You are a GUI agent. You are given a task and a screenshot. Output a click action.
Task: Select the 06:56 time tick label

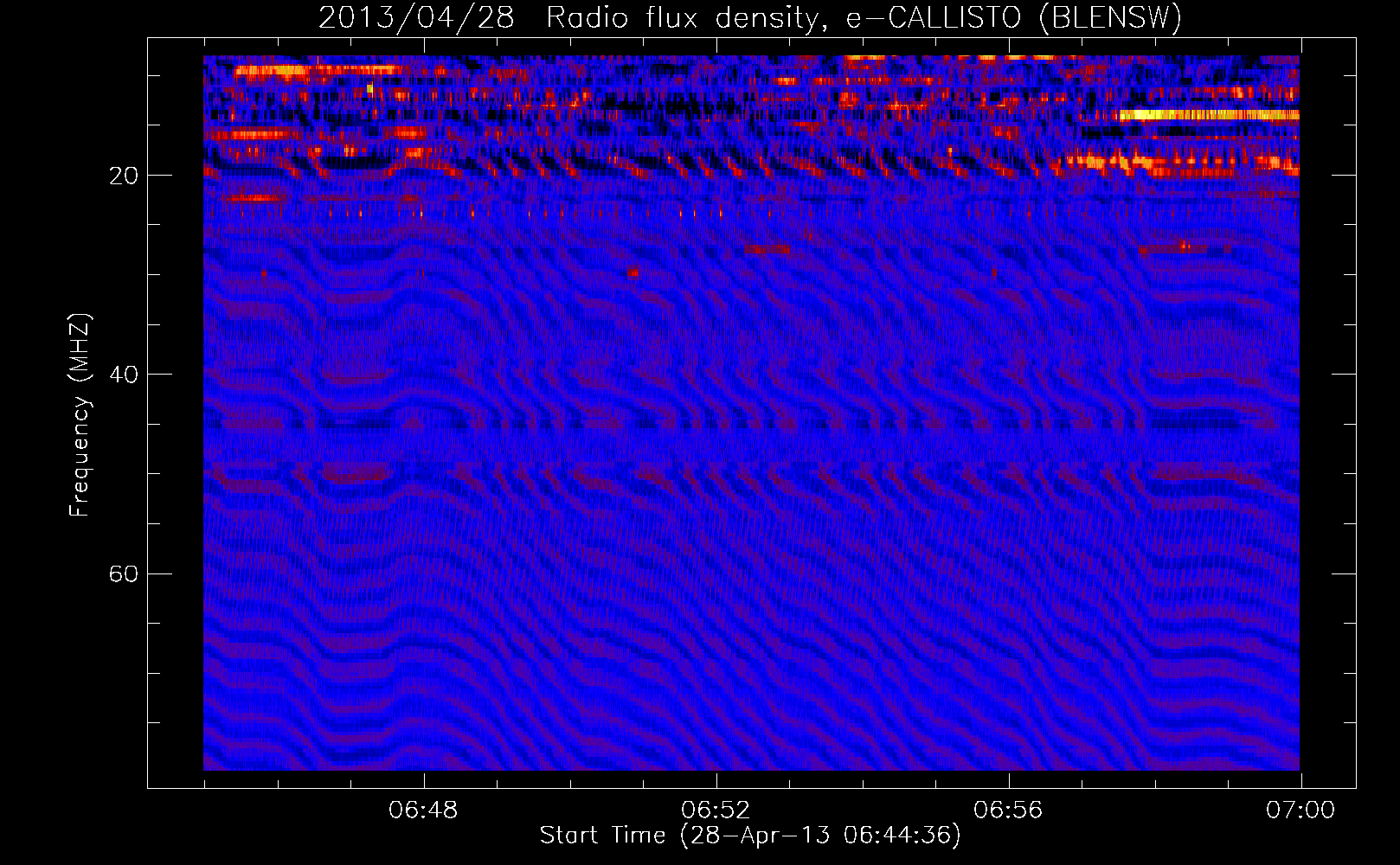[x=1008, y=811]
